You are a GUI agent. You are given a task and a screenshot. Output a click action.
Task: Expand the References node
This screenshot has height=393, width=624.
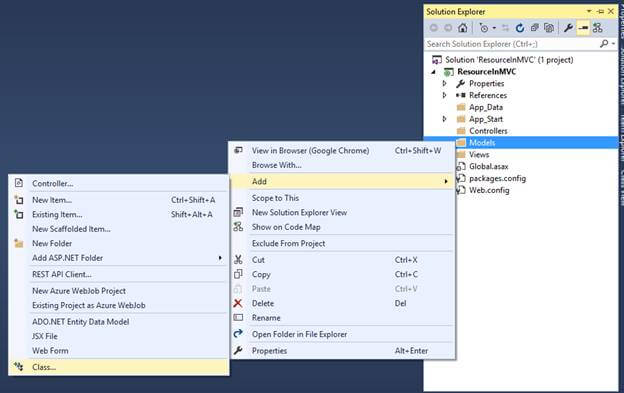tap(445, 95)
